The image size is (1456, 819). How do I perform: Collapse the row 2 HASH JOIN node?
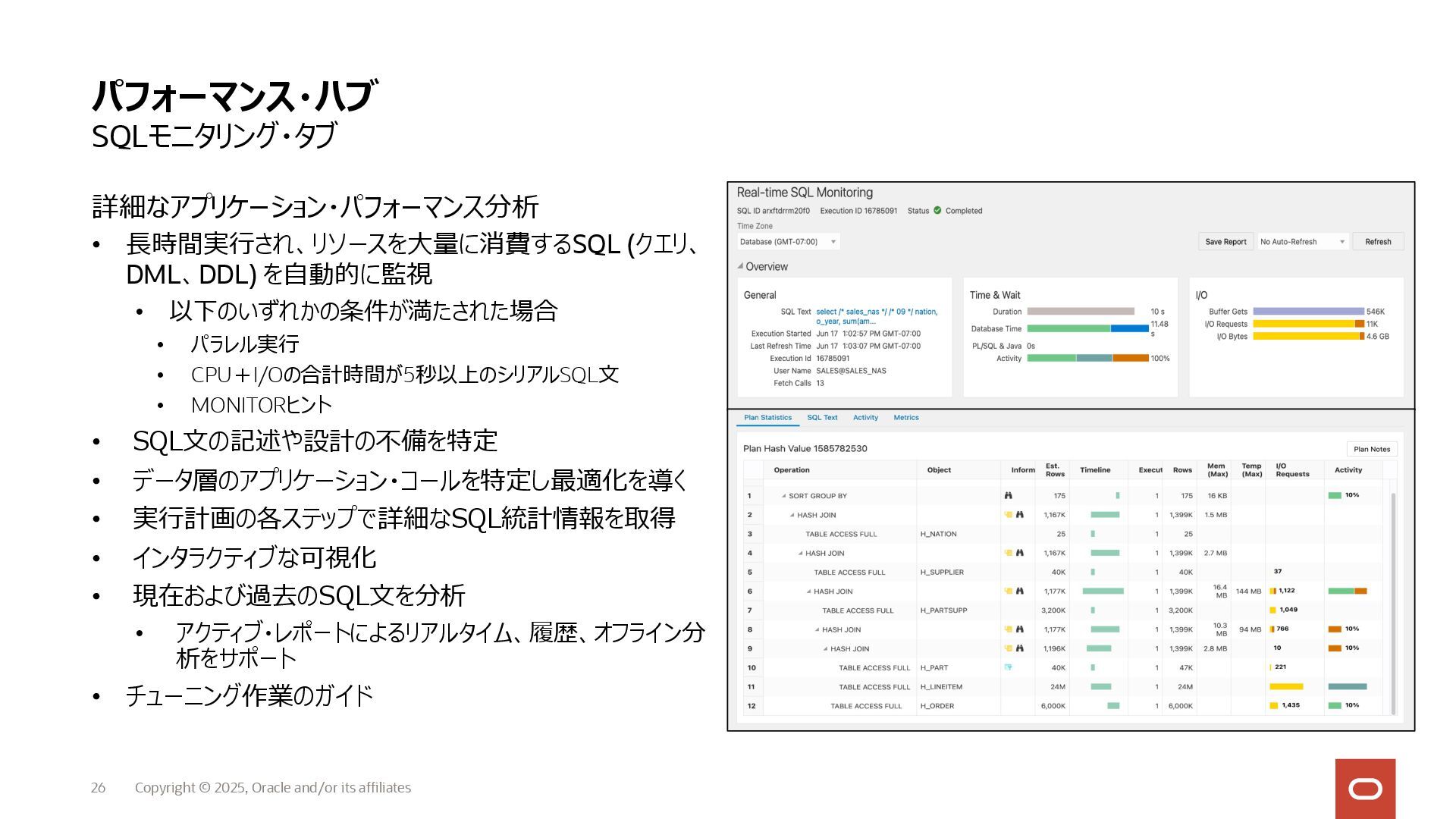point(792,515)
